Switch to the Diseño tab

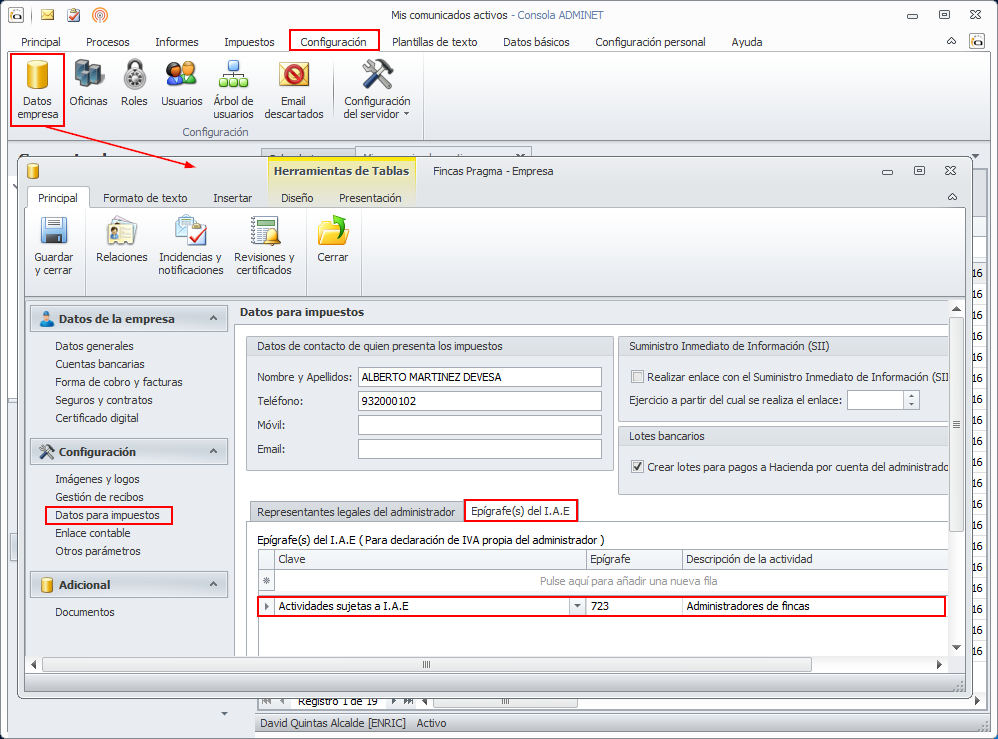[x=297, y=198]
